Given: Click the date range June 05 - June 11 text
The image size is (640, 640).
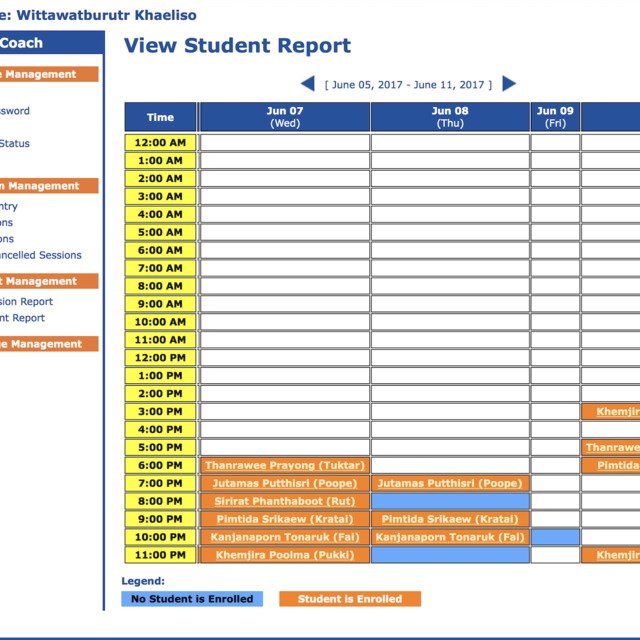Looking at the screenshot, I should [x=408, y=85].
